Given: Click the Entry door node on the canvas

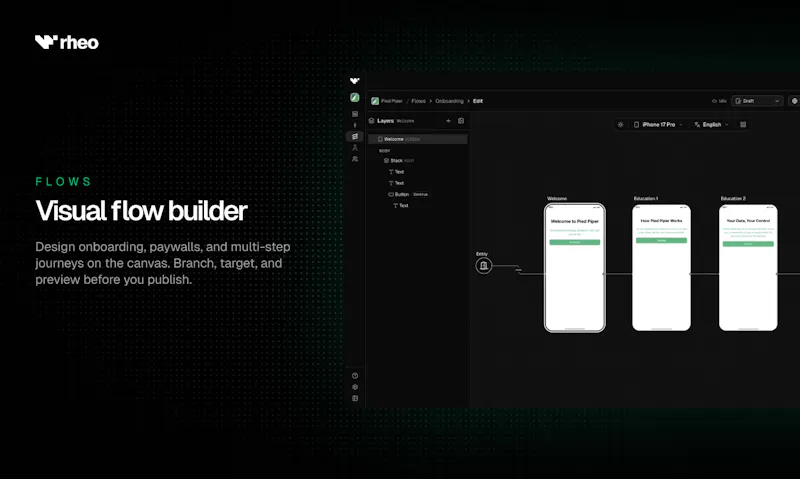Looking at the screenshot, I should [x=484, y=265].
